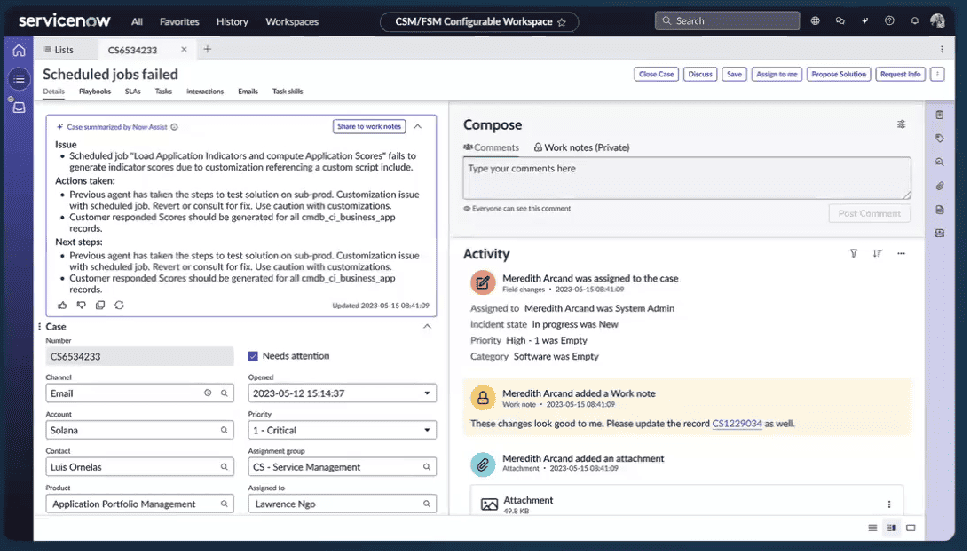Look up the Contact field search icon
The image size is (967, 551).
224,467
